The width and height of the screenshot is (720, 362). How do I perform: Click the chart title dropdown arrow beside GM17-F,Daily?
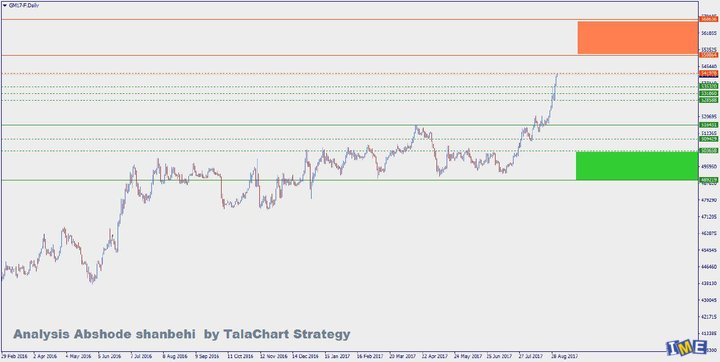[5, 5]
